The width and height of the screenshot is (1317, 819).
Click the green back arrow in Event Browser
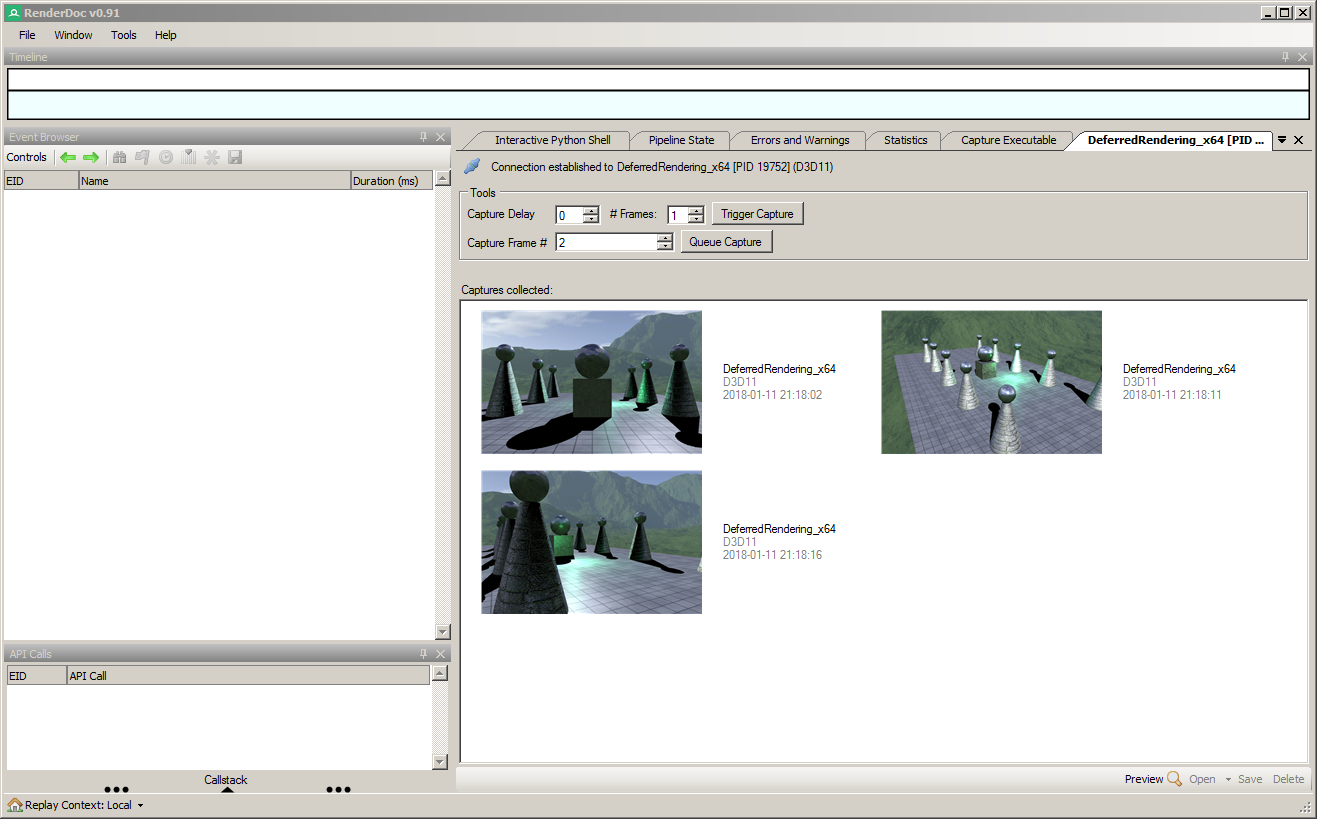(68, 157)
